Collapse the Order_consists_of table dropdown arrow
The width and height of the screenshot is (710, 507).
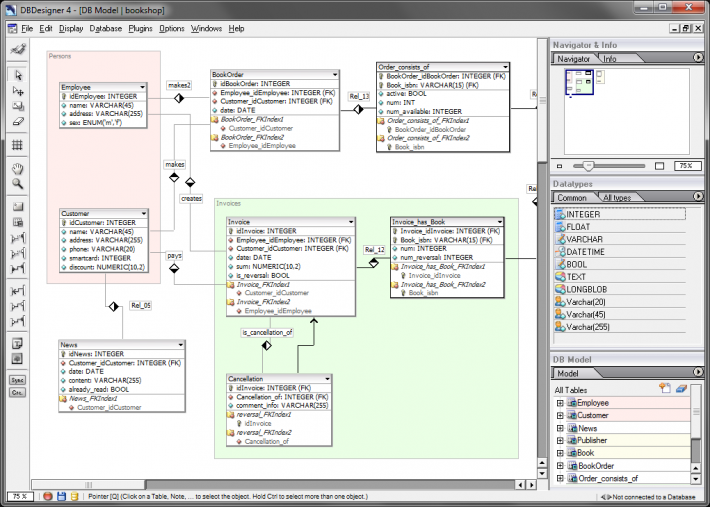tap(505, 67)
